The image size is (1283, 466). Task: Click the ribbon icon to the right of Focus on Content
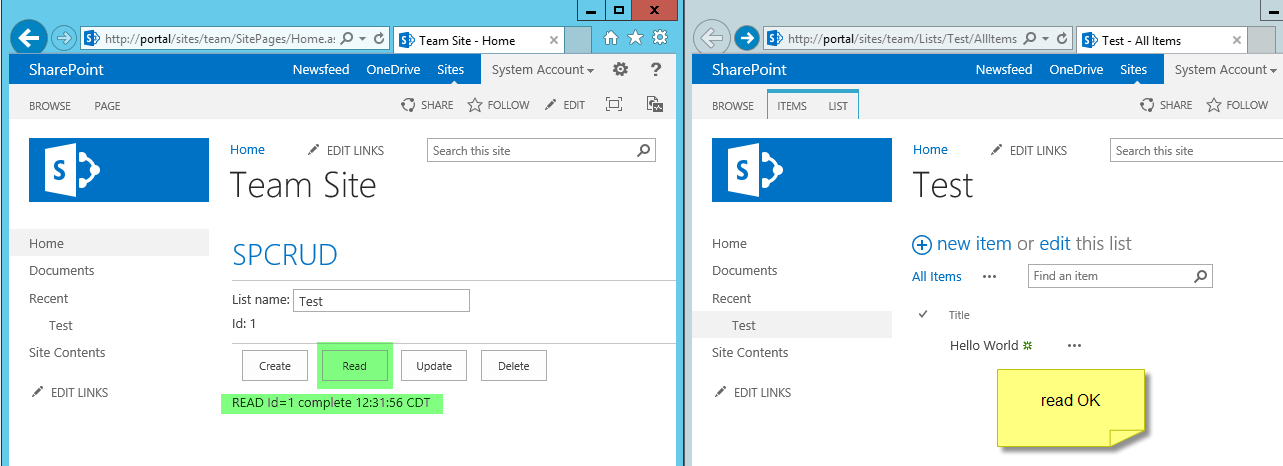[655, 105]
